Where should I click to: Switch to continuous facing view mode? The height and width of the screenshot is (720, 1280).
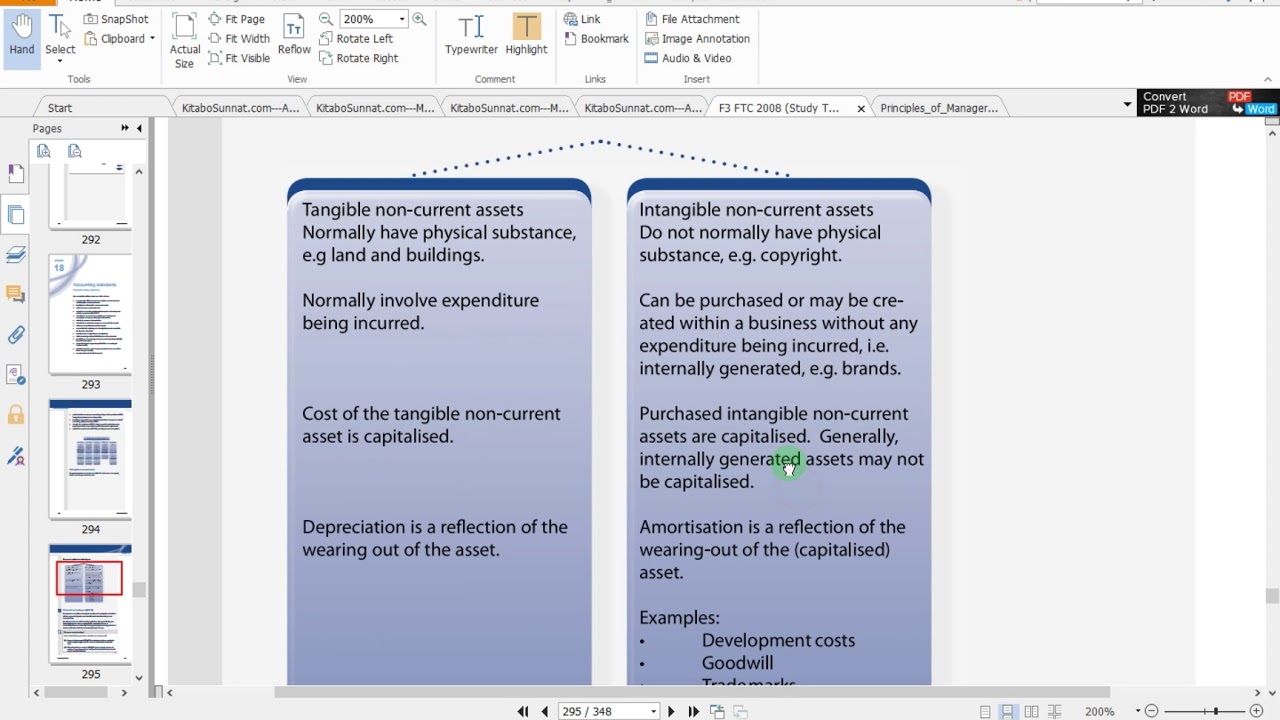coord(1054,711)
